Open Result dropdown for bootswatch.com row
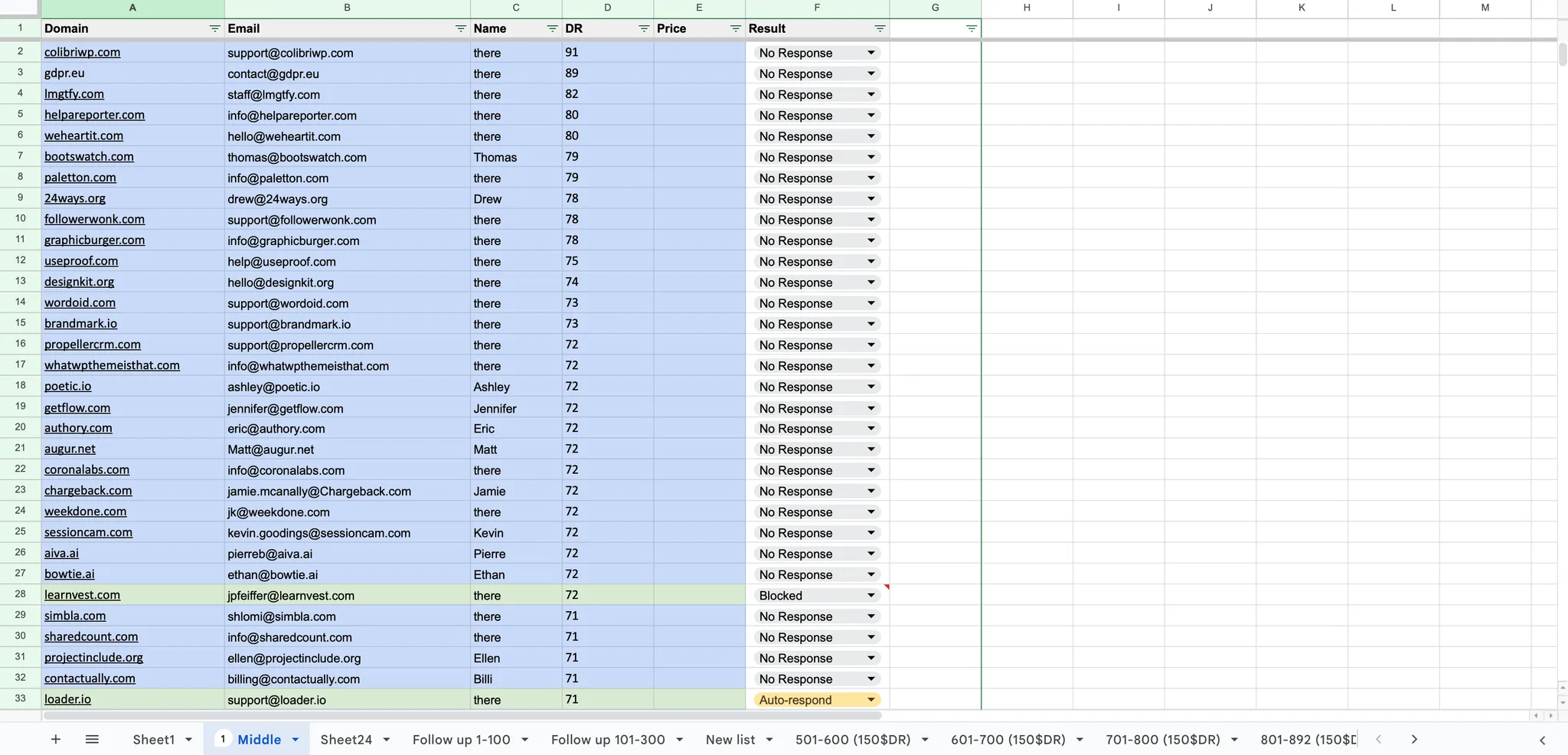1568x755 pixels. (x=871, y=157)
